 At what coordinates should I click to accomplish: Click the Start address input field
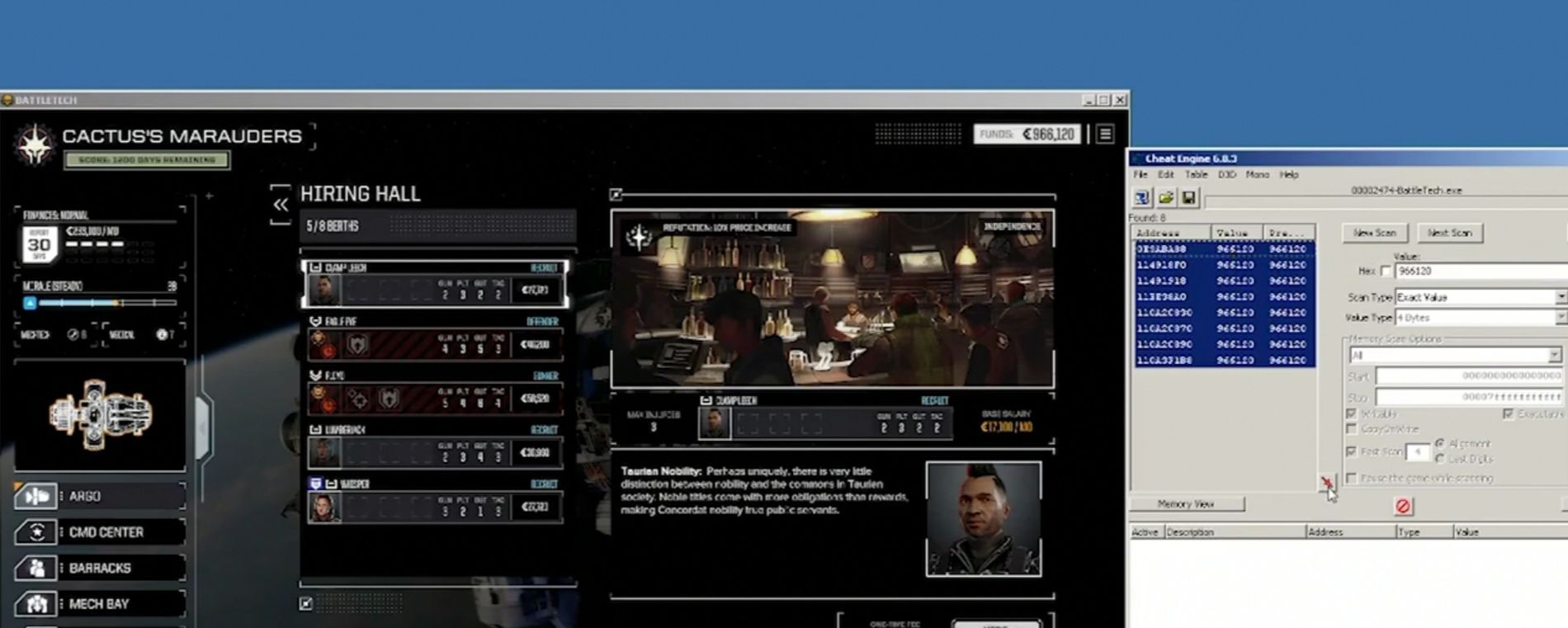[1469, 376]
